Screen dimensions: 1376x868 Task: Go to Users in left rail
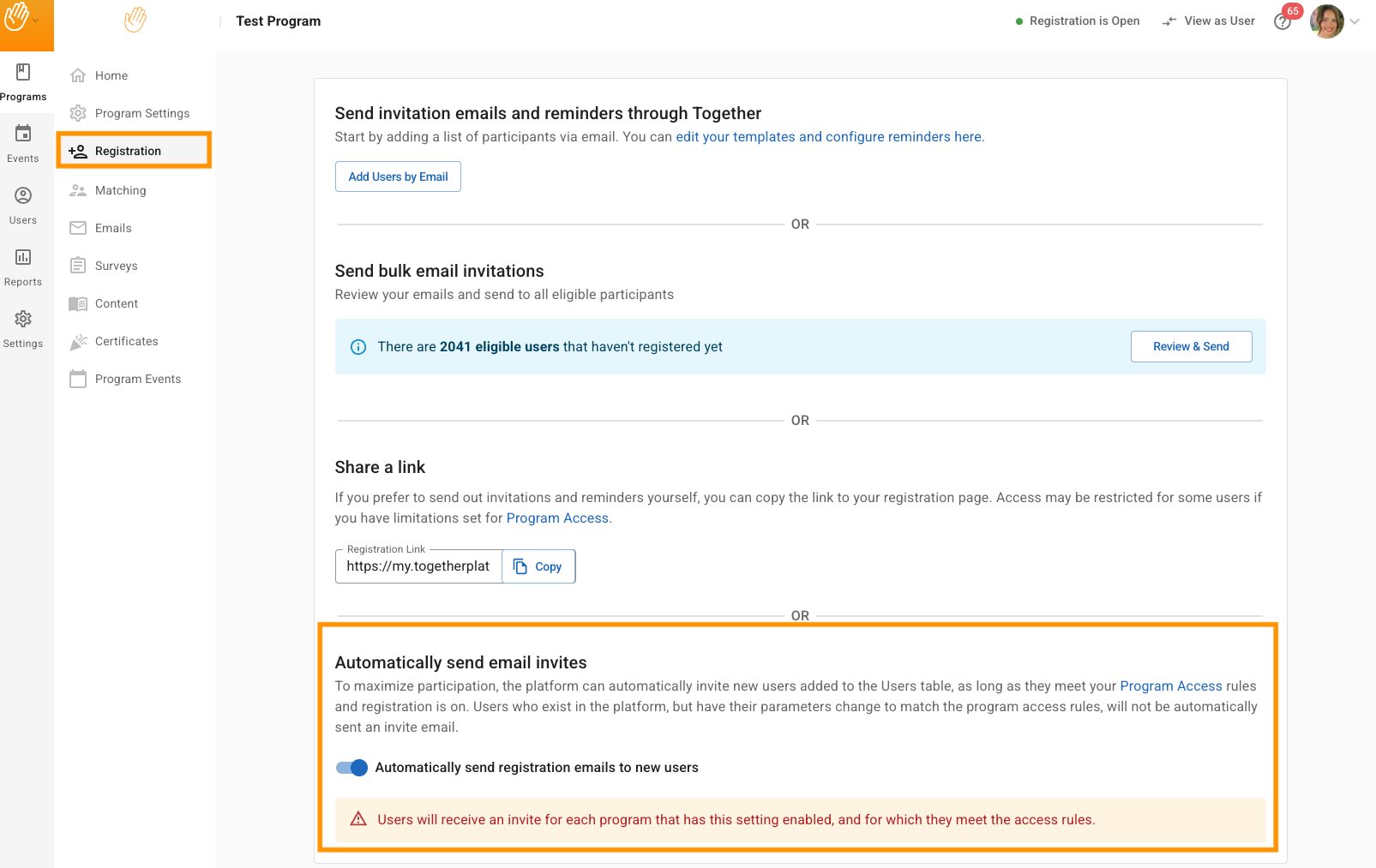tap(23, 196)
